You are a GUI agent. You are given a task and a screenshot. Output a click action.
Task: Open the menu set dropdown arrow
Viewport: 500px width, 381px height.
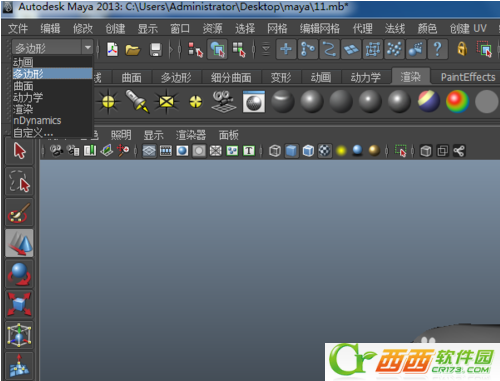click(x=88, y=48)
